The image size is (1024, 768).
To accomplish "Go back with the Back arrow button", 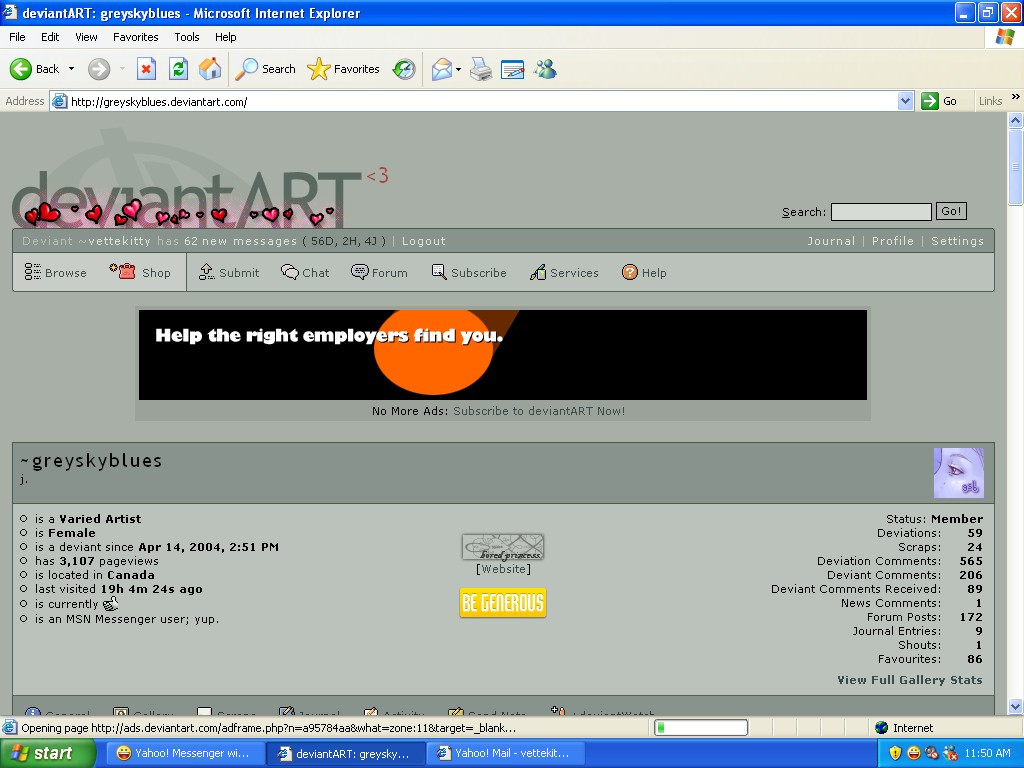I will tap(34, 69).
